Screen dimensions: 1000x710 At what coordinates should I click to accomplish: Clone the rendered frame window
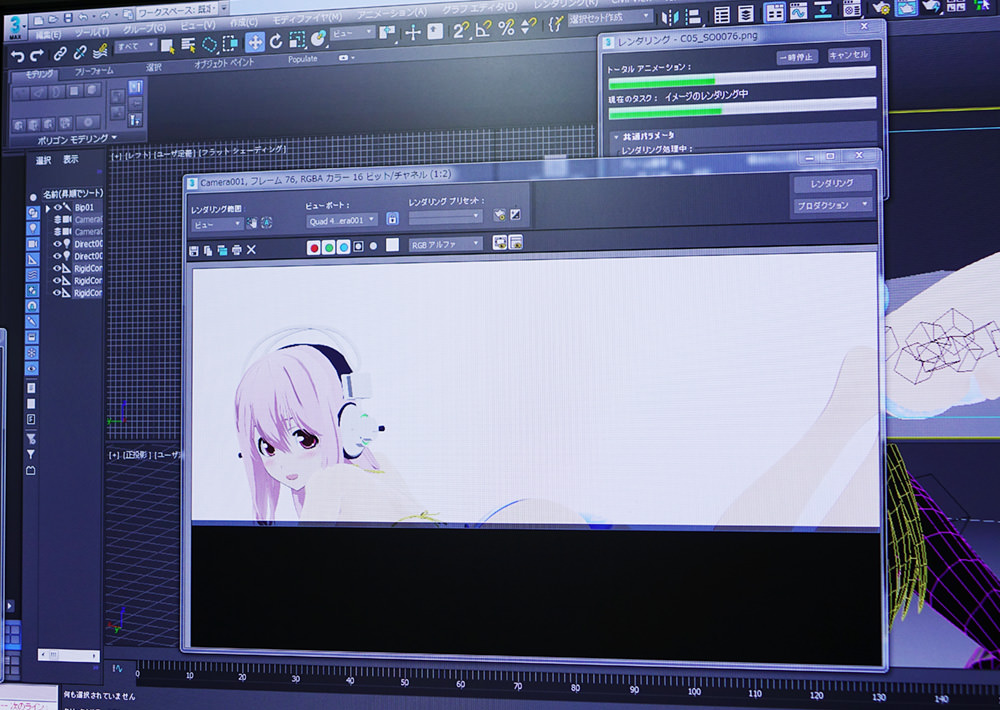click(x=222, y=250)
